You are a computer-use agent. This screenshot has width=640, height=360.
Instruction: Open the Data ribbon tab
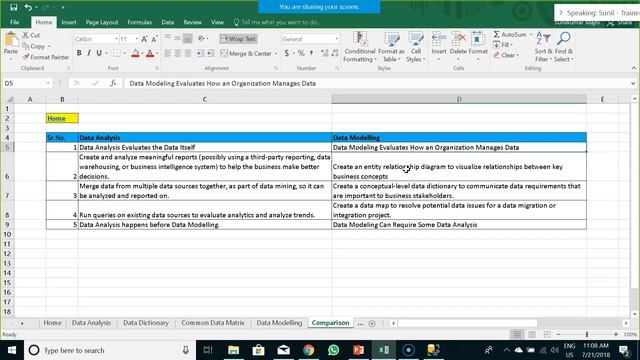click(168, 22)
